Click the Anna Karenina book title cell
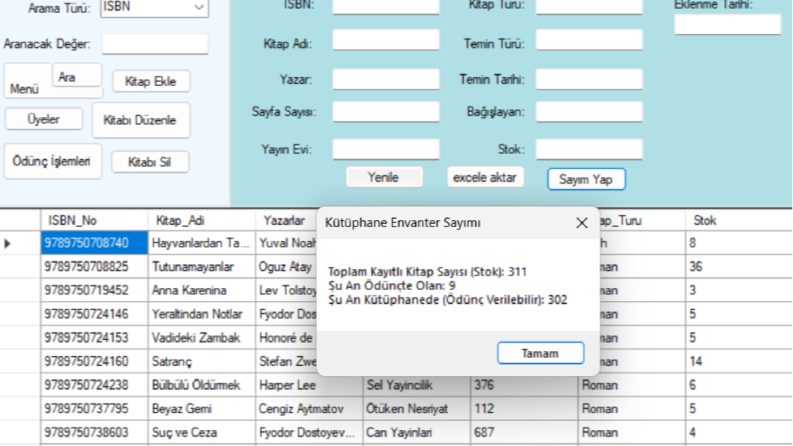793x446 pixels. pyautogui.click(x=202, y=290)
